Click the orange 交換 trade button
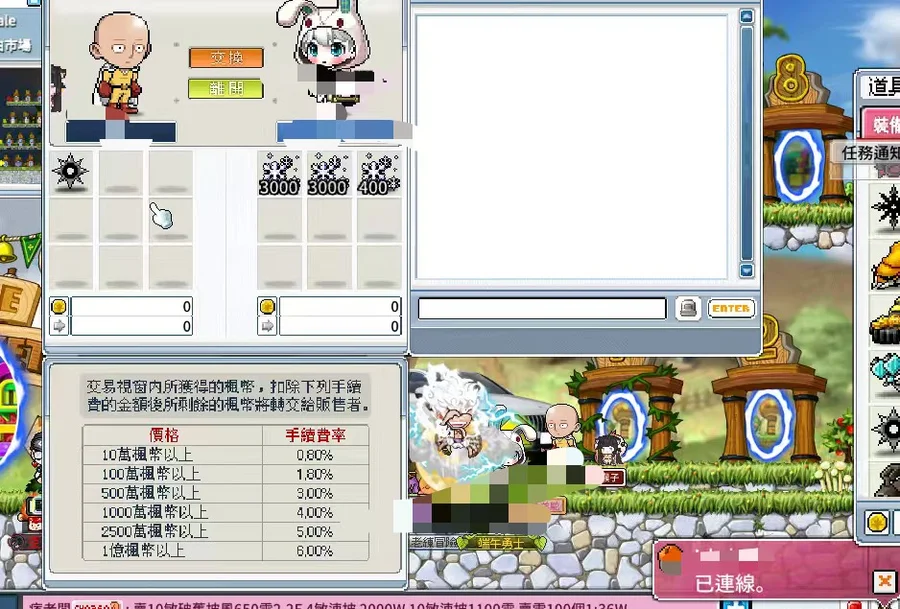The height and width of the screenshot is (609, 900). pyautogui.click(x=226, y=57)
